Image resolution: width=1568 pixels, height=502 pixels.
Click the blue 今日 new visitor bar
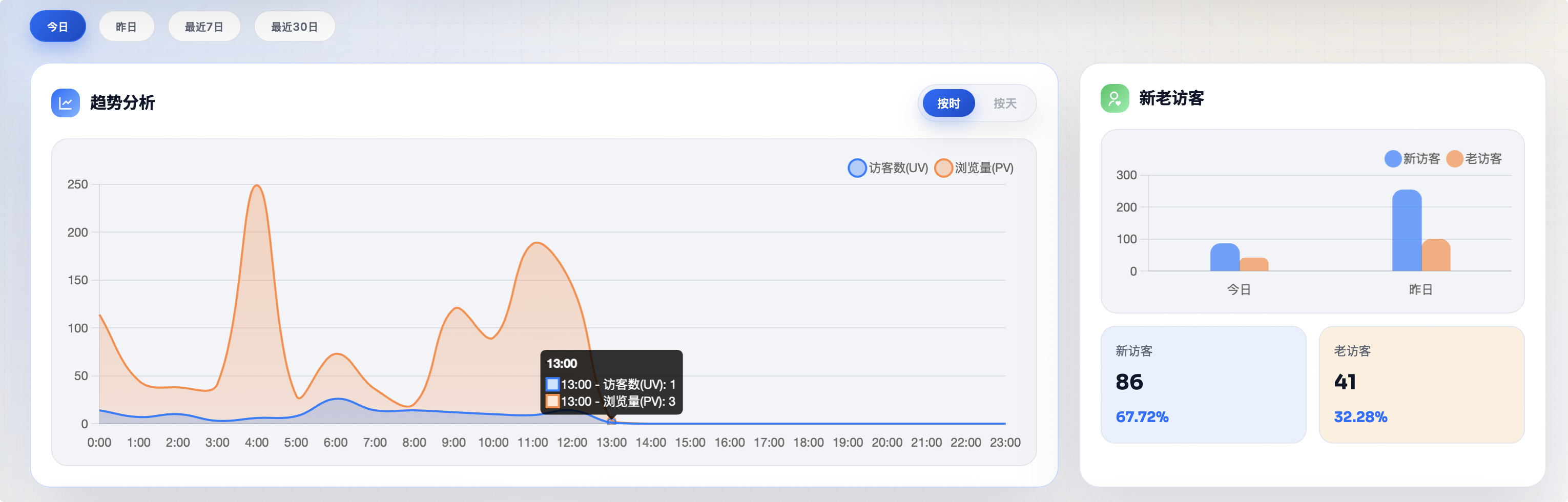(1224, 258)
